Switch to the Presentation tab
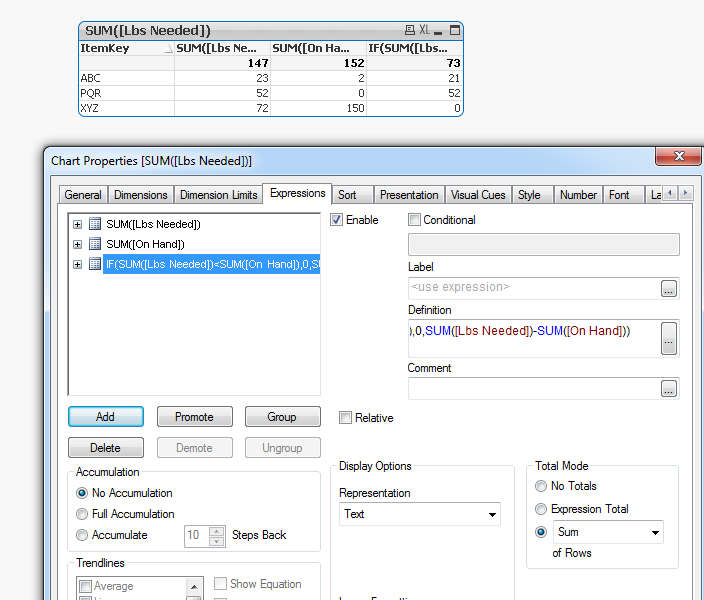Screen dimensions: 704x600 tap(408, 195)
